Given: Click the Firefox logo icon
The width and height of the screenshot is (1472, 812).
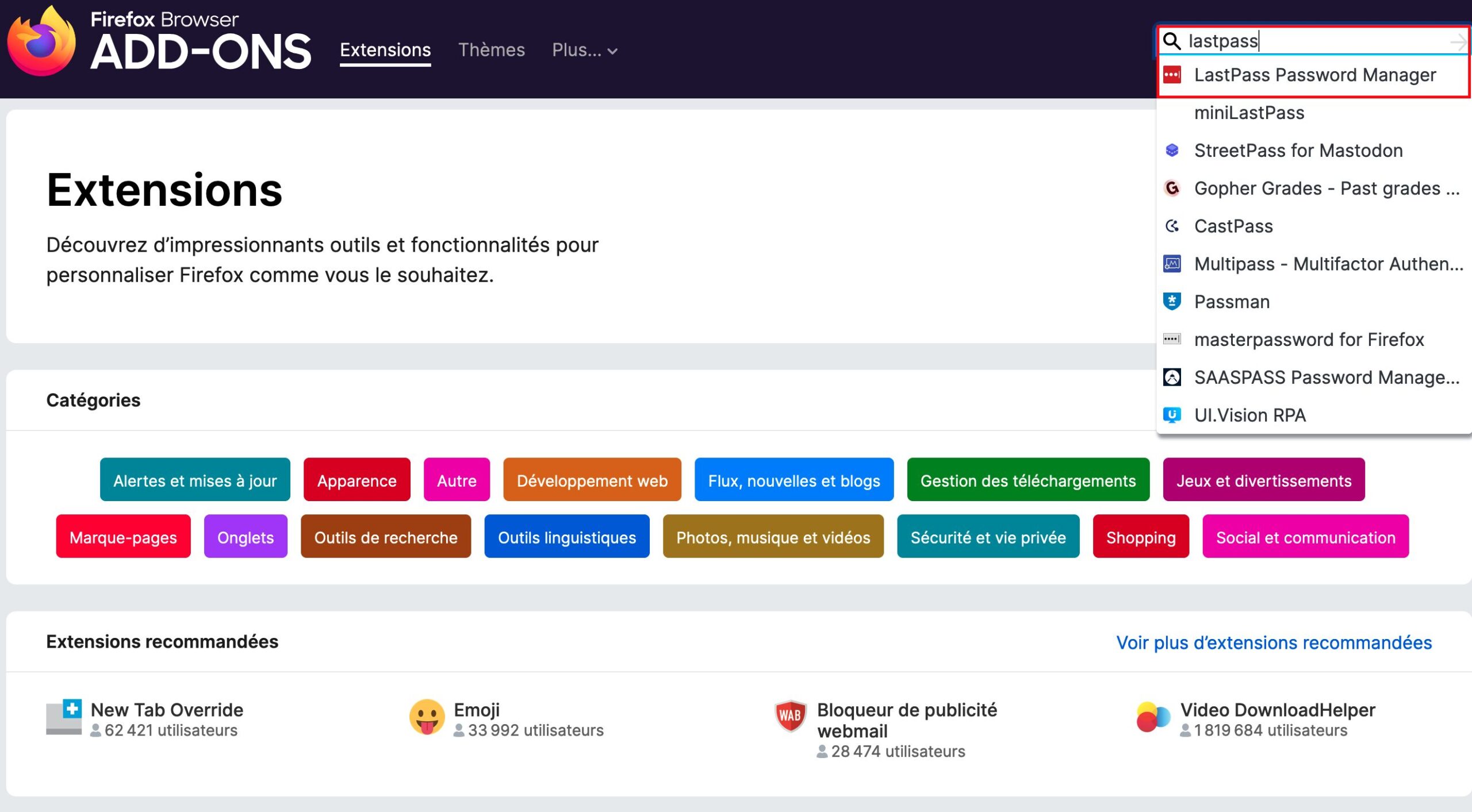Looking at the screenshot, I should pos(41,41).
